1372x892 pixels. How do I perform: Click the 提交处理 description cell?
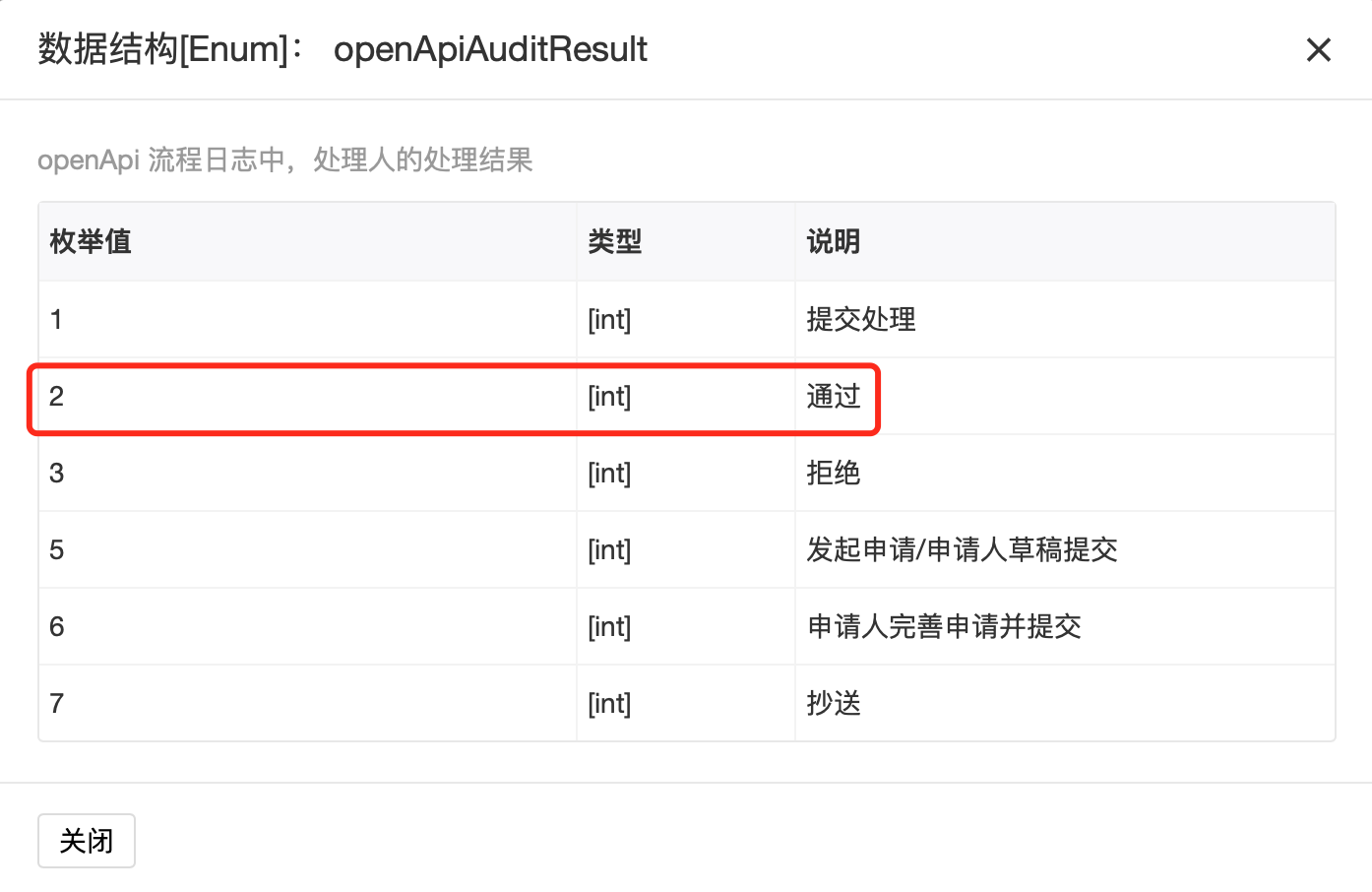[1065, 319]
